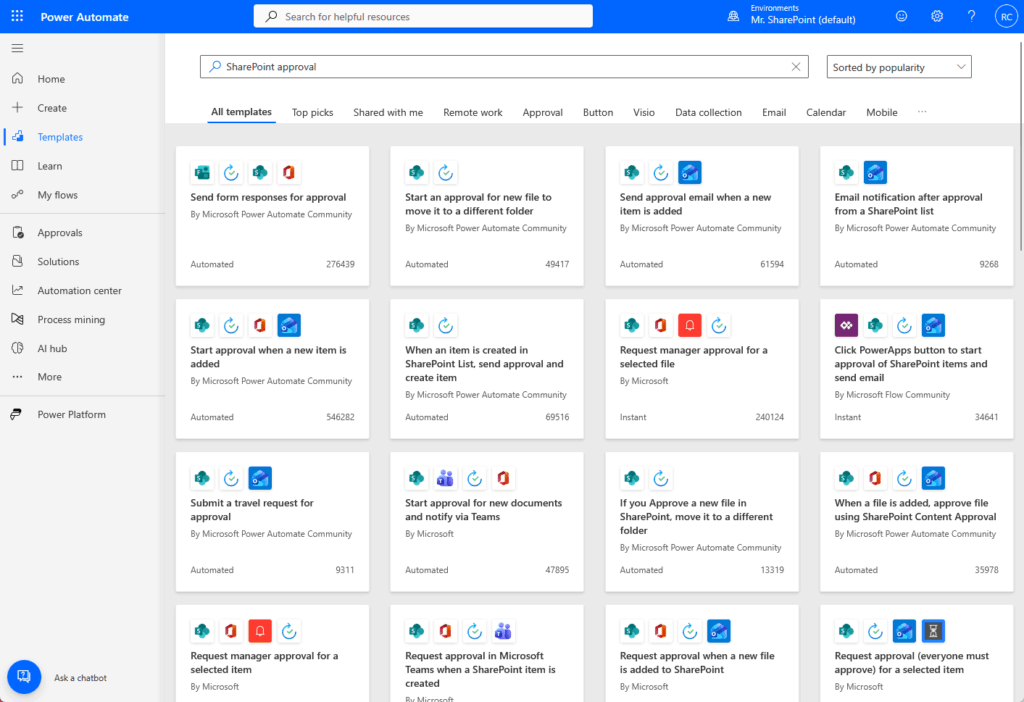Clear the template search with X

point(795,67)
